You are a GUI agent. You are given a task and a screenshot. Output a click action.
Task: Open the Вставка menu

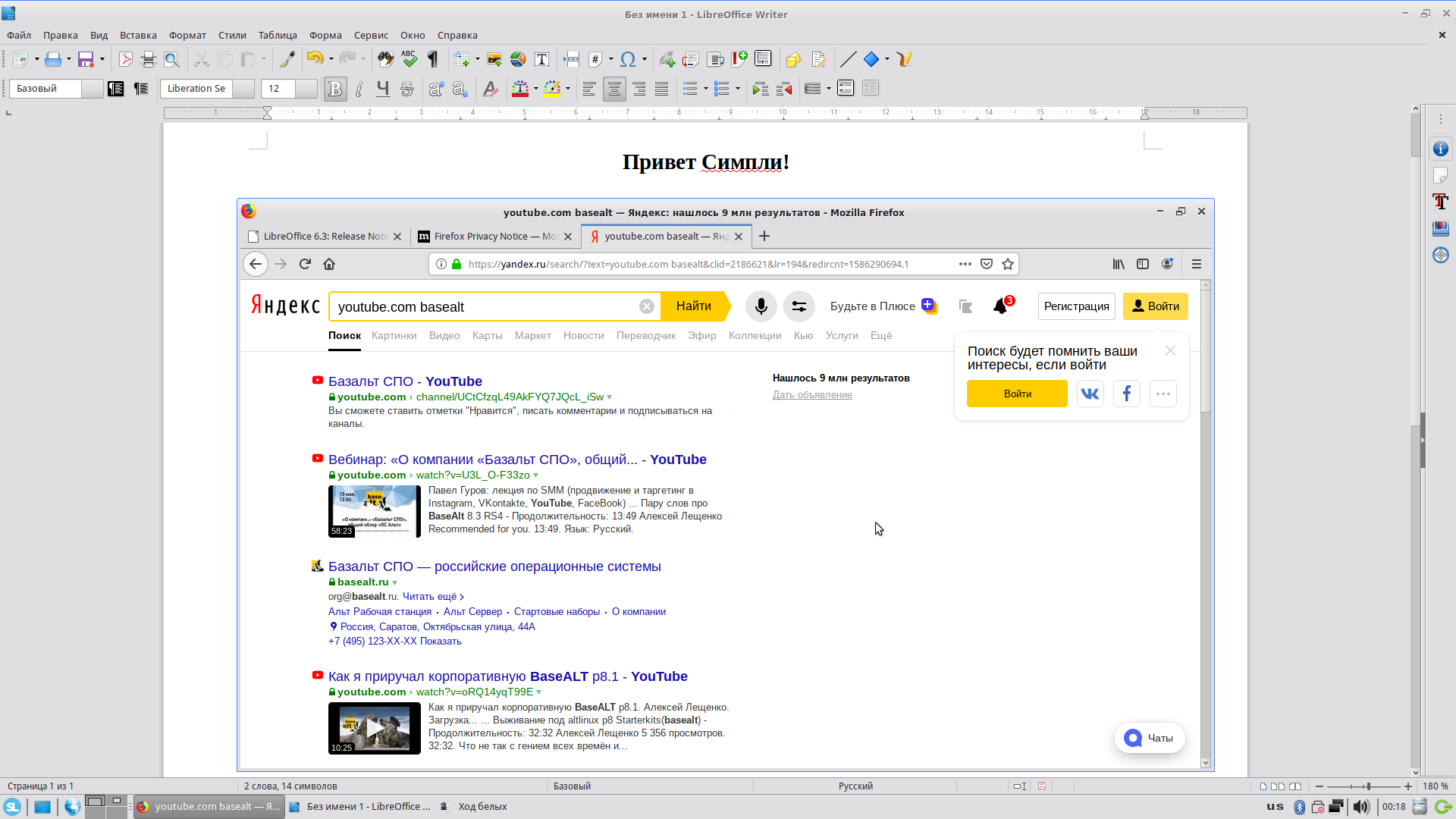point(138,35)
